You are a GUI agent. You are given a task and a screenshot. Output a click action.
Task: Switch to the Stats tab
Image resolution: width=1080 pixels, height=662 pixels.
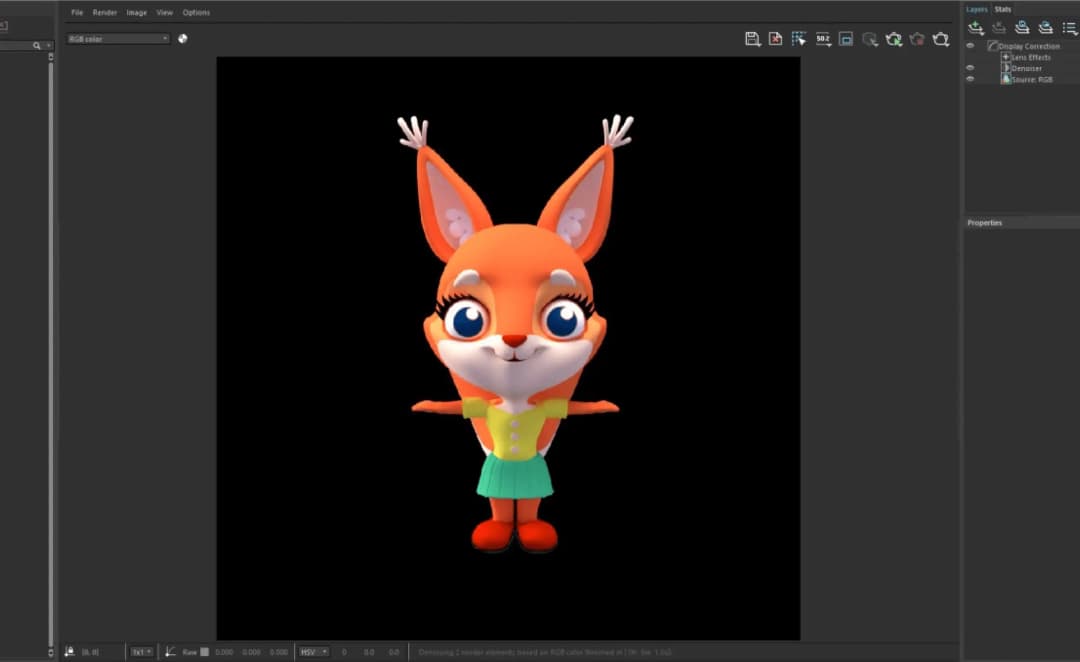click(x=1002, y=10)
